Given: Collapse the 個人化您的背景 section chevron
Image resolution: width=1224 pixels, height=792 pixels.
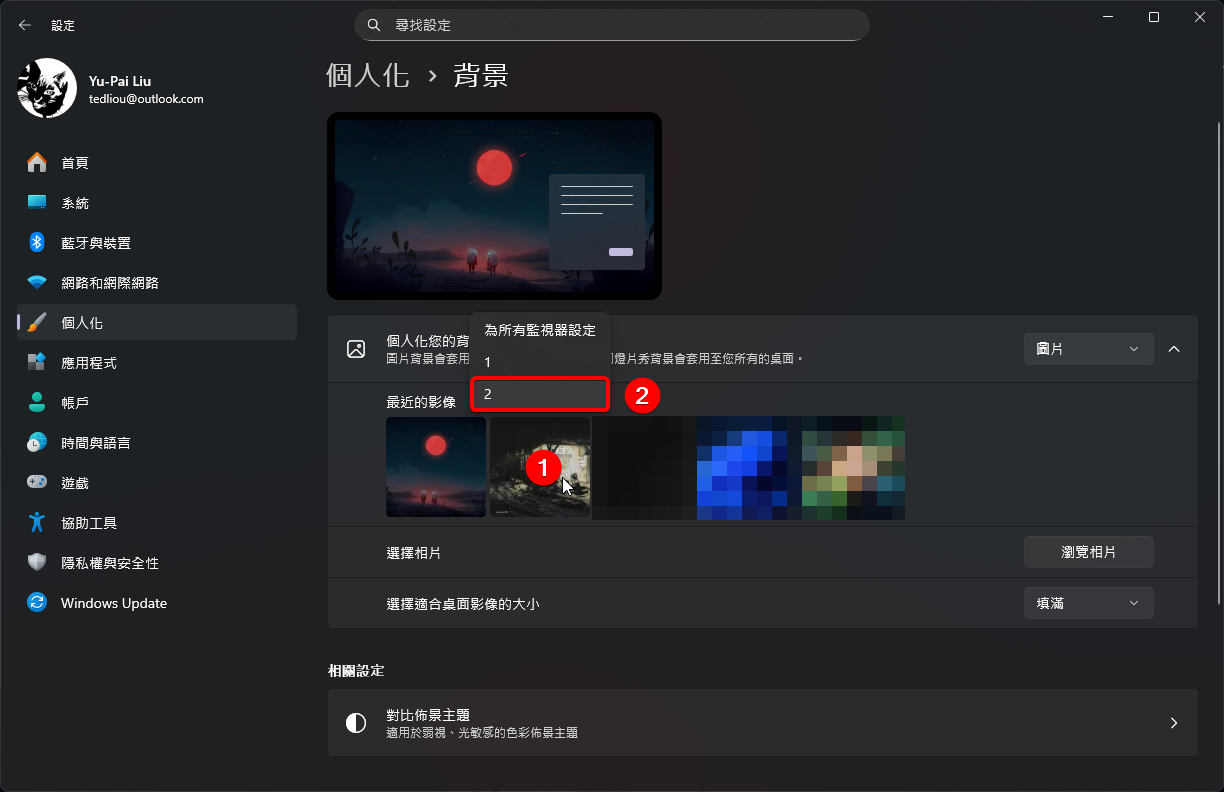Looking at the screenshot, I should 1174,349.
